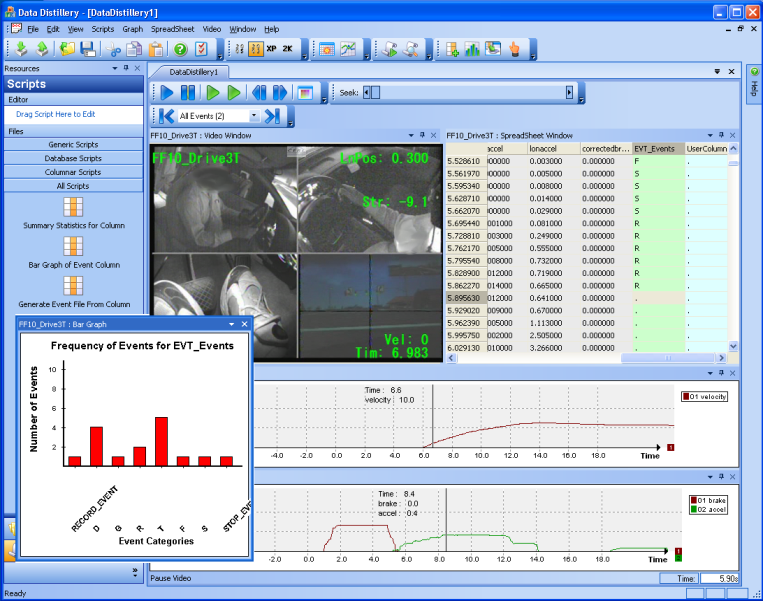
Task: Play video with the blue play button
Action: (x=167, y=92)
